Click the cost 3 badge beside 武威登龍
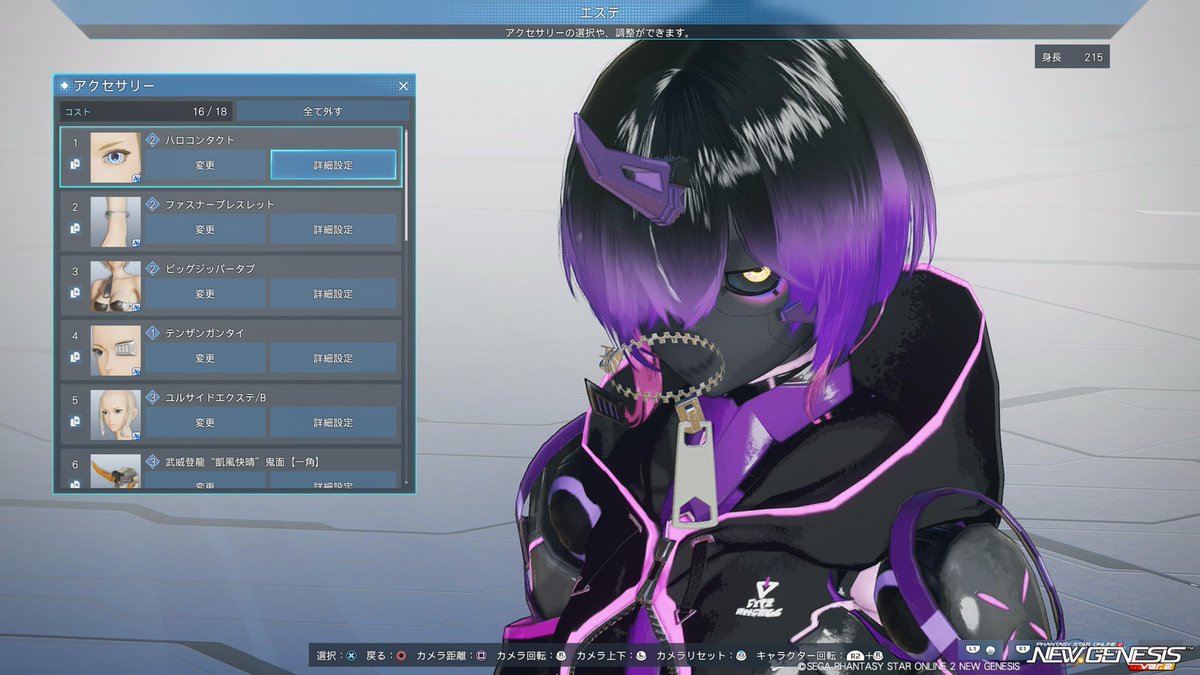 click(153, 461)
